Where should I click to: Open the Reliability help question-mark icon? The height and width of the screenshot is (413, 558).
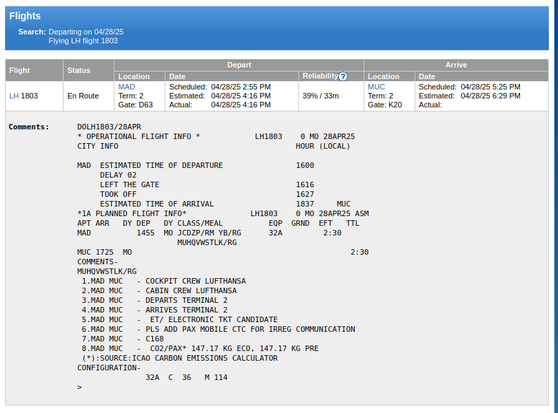(343, 76)
